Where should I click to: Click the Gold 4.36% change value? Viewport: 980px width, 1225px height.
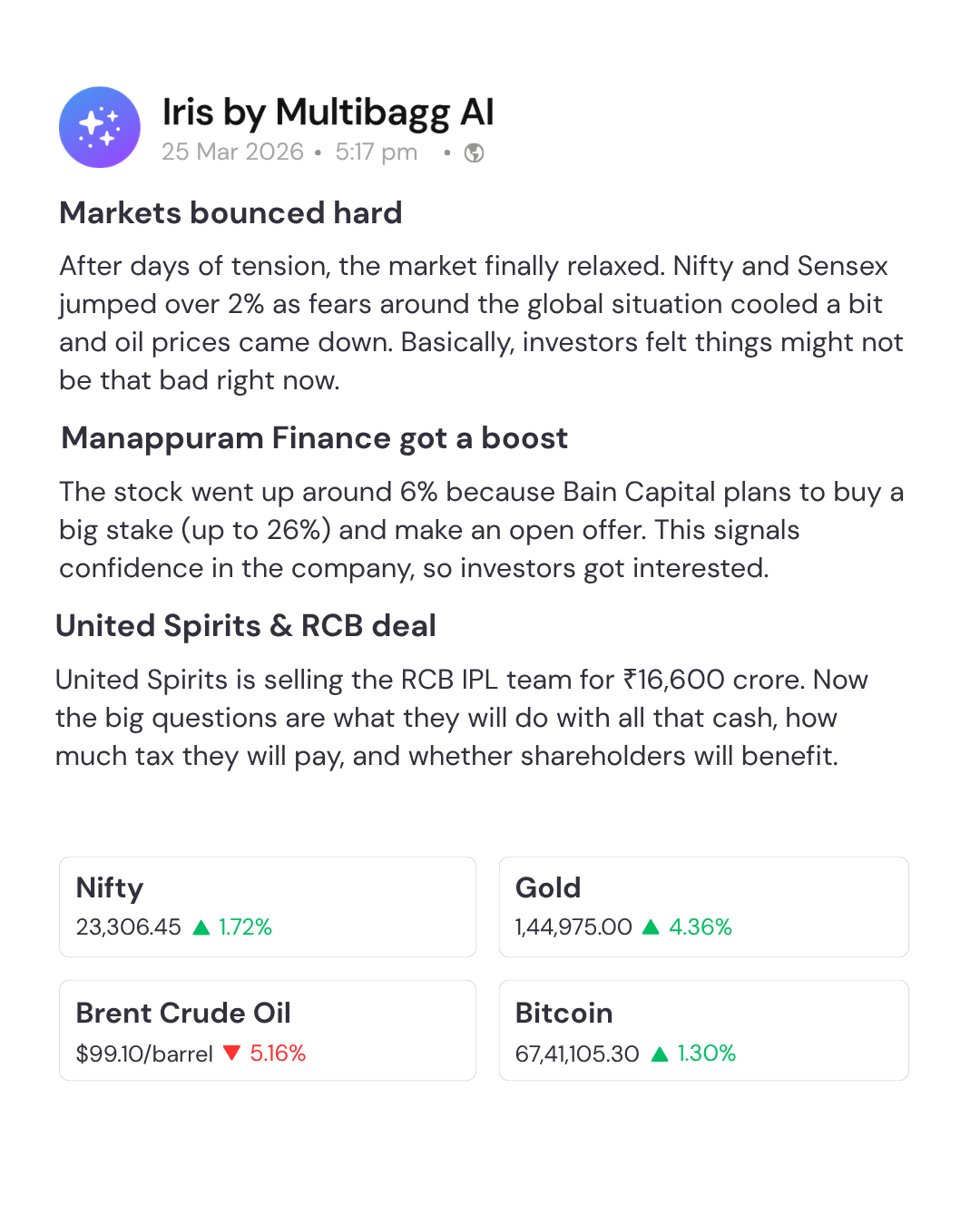pyautogui.click(x=700, y=927)
